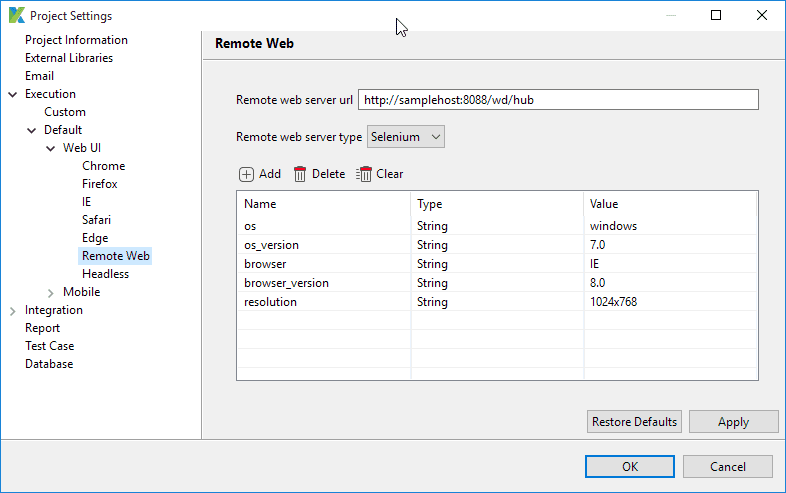Collapse the Web UI tree node
The image size is (786, 493).
point(51,148)
